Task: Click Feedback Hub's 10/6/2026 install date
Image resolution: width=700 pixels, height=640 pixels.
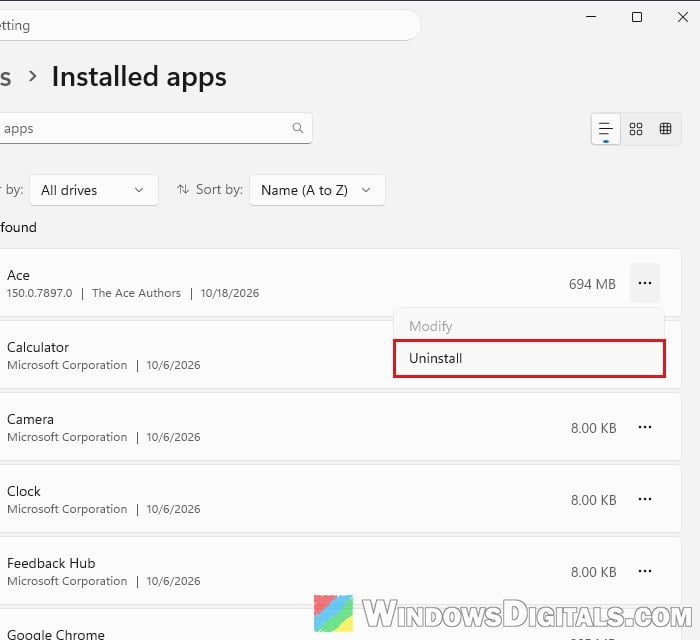Action: click(x=173, y=581)
